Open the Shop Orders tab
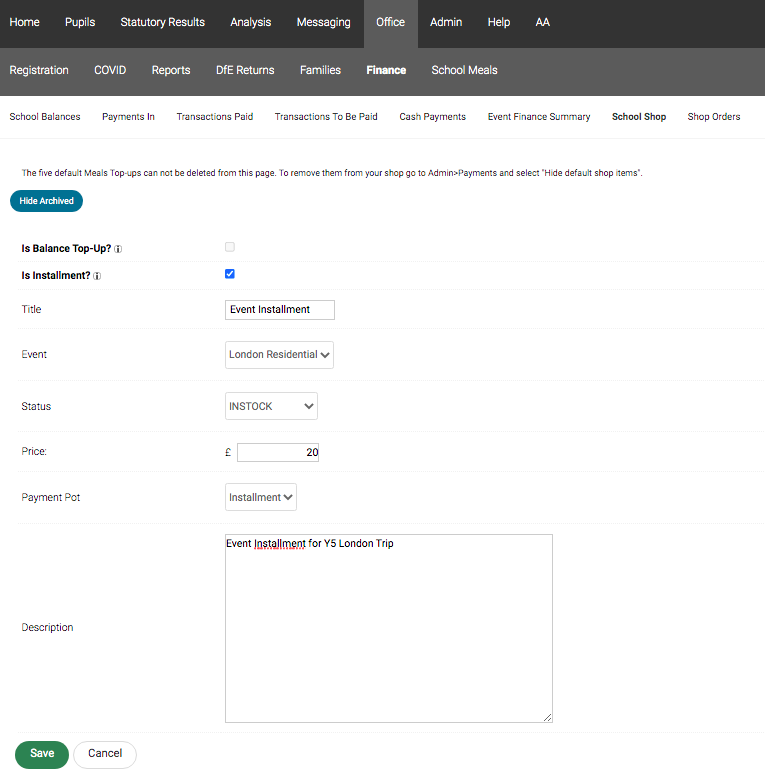The height and width of the screenshot is (777, 765). tap(714, 117)
